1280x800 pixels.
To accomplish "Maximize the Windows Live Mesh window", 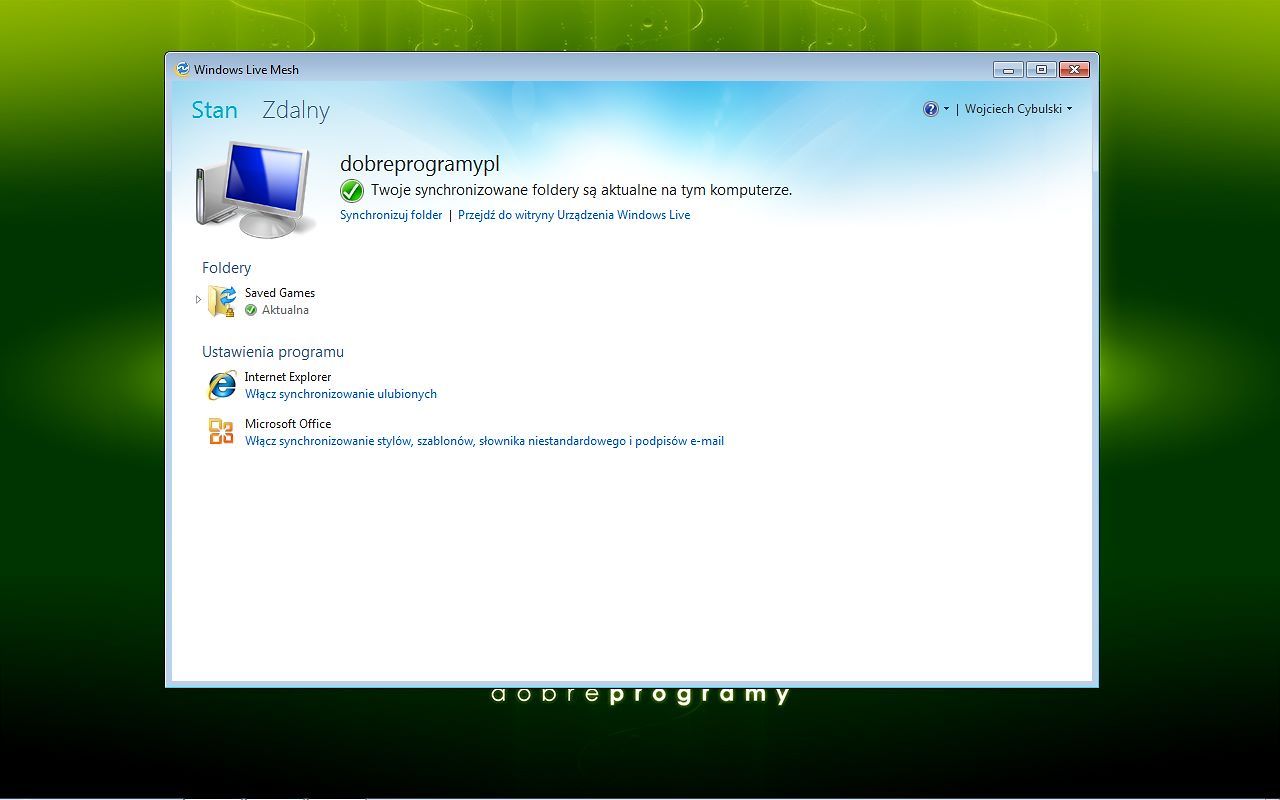I will coord(1041,69).
